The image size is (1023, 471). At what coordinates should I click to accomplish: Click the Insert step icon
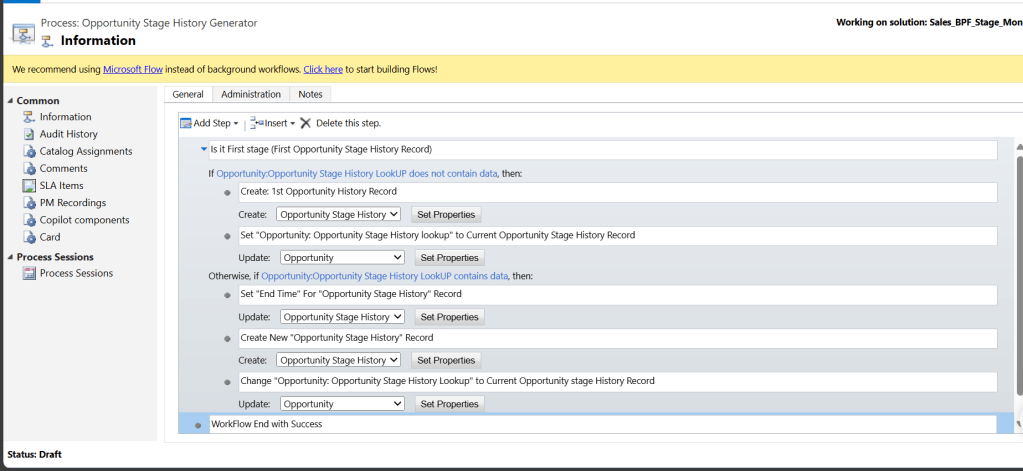point(256,123)
